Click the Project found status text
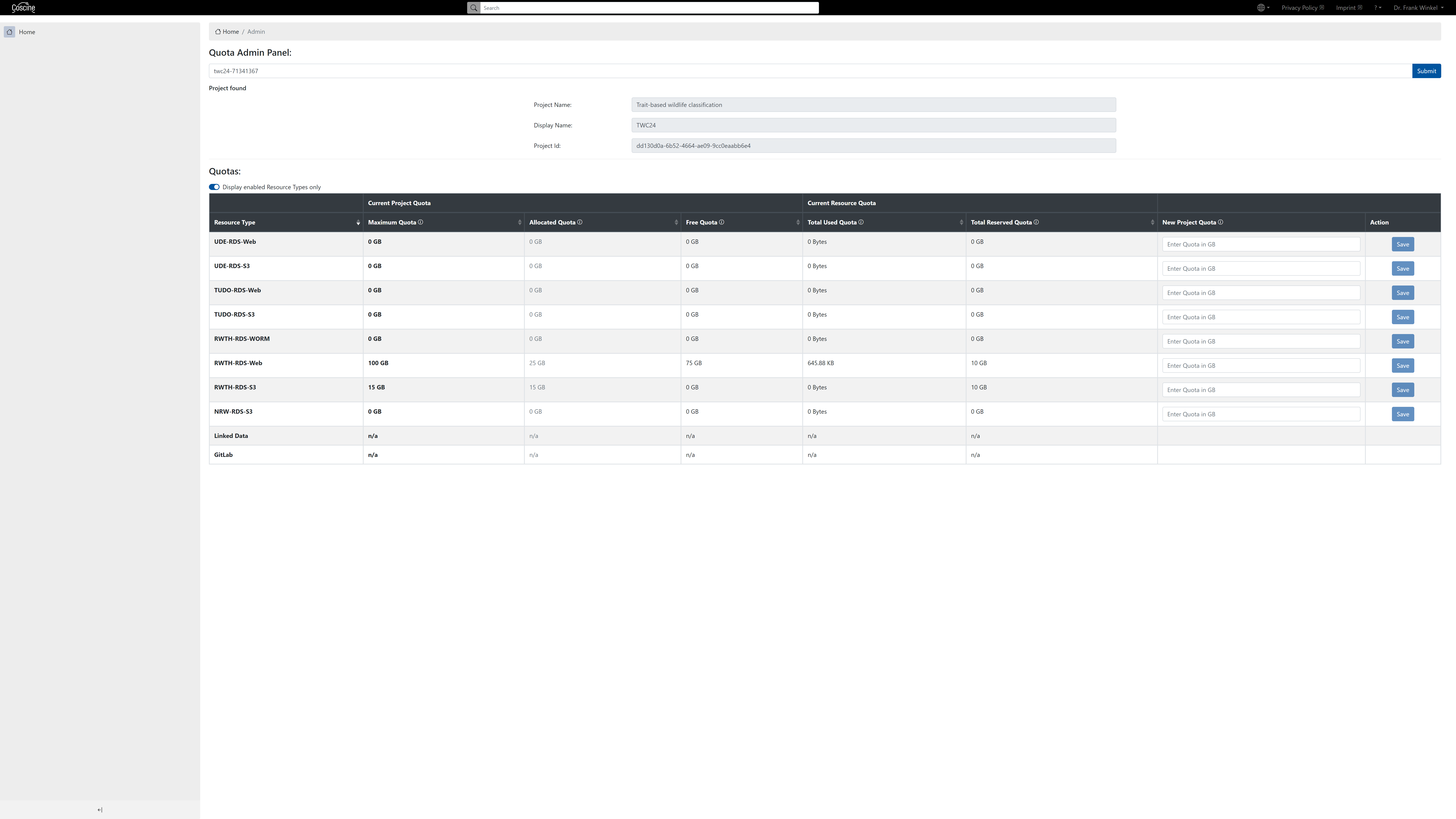The height and width of the screenshot is (819, 1456). click(227, 88)
